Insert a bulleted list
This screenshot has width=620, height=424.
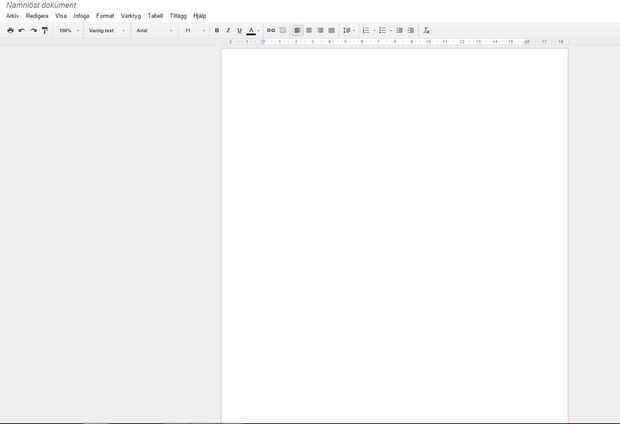(x=382, y=30)
